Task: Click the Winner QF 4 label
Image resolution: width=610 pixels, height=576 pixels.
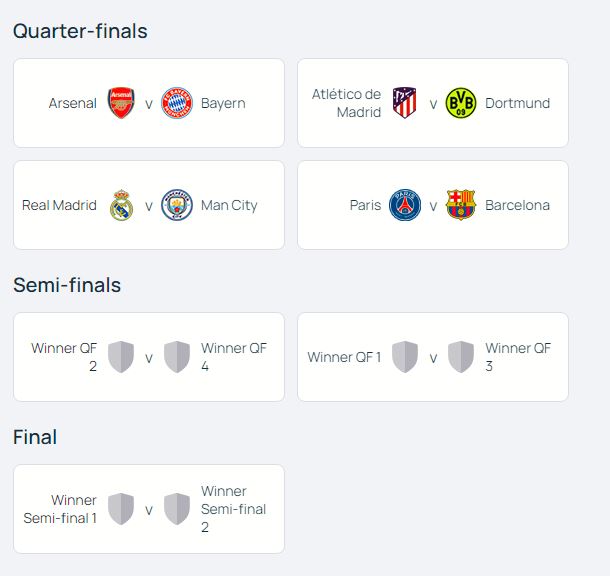Action: click(x=234, y=357)
